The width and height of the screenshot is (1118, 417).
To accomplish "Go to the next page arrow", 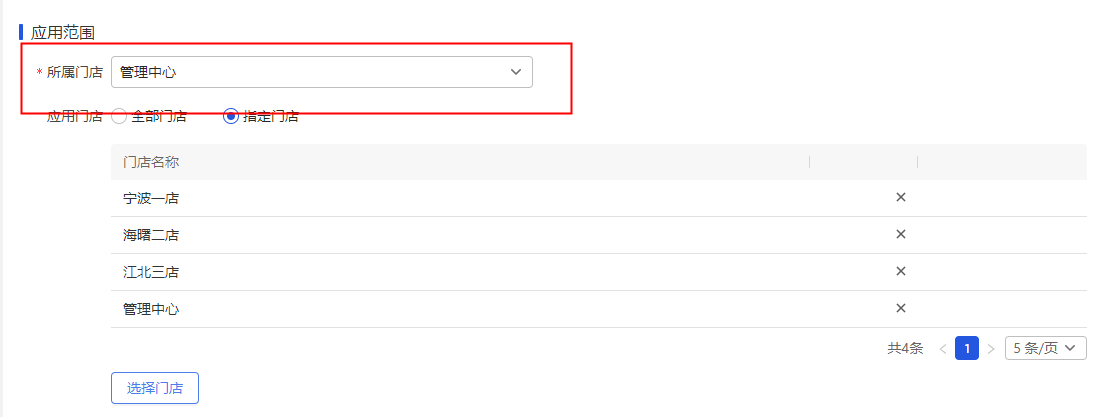I will (991, 349).
